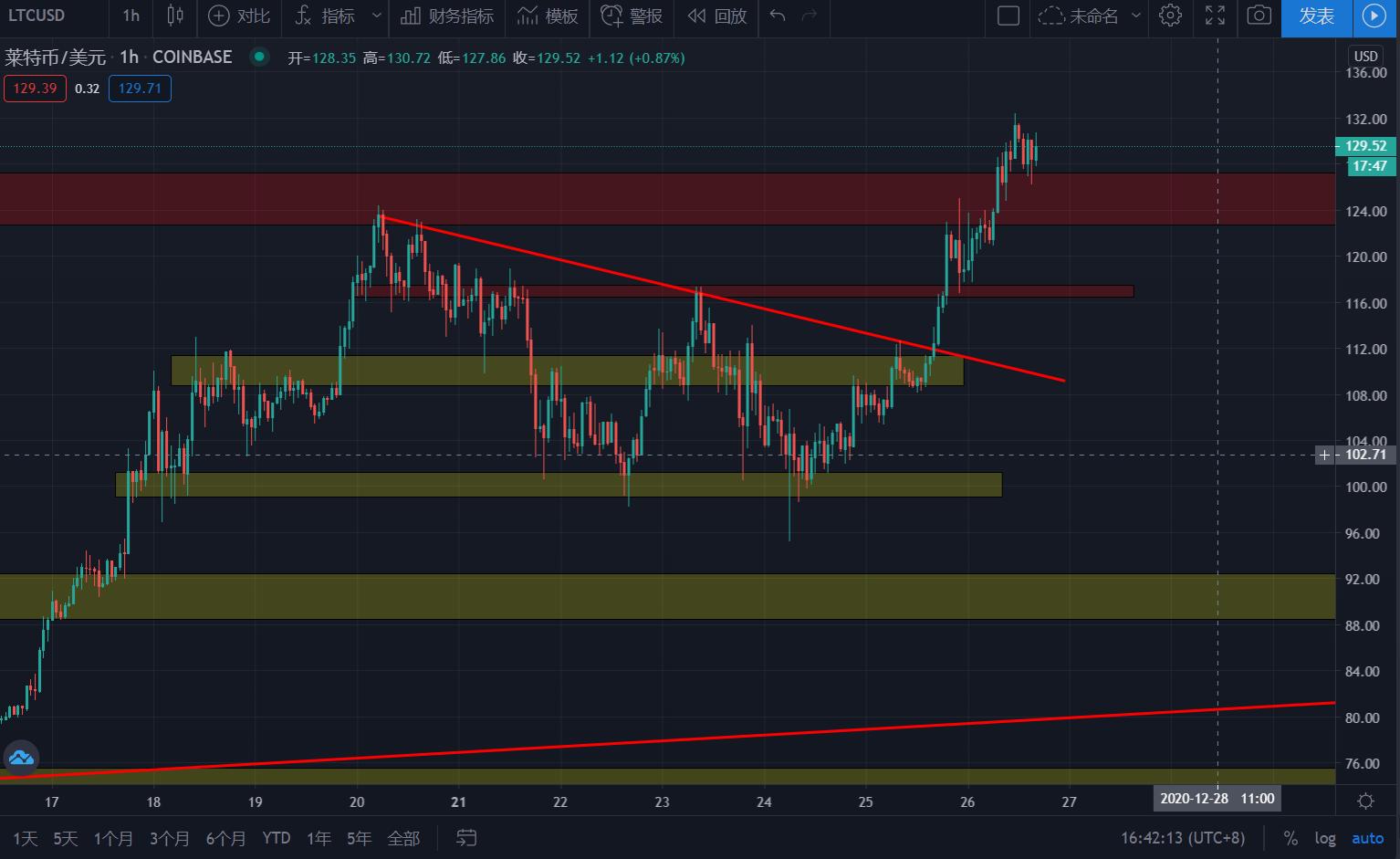
Task: Click the 高=130.72 high value in legend
Action: coord(396,58)
